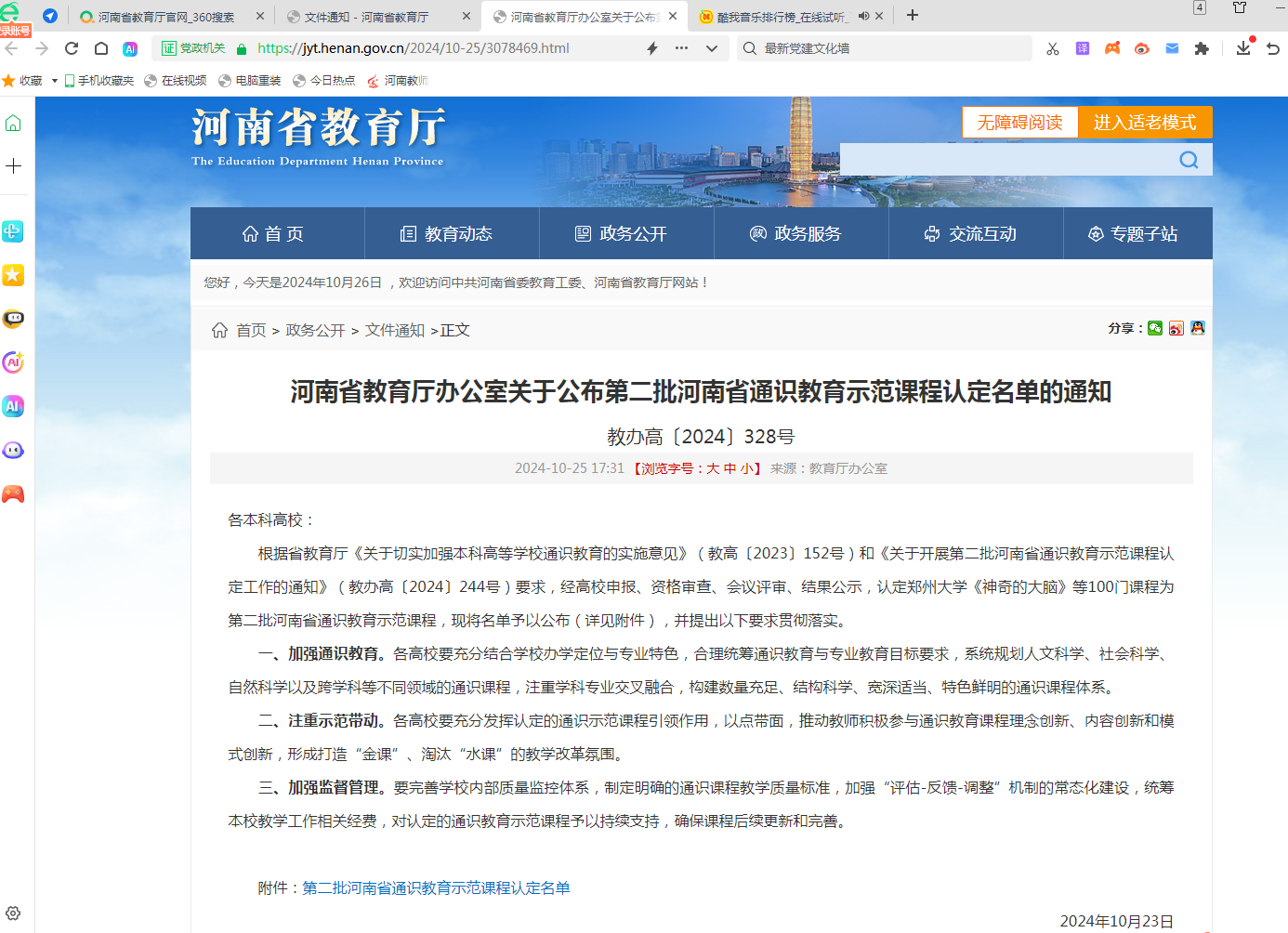
Task: Open the mail extension icon
Action: (x=1172, y=48)
